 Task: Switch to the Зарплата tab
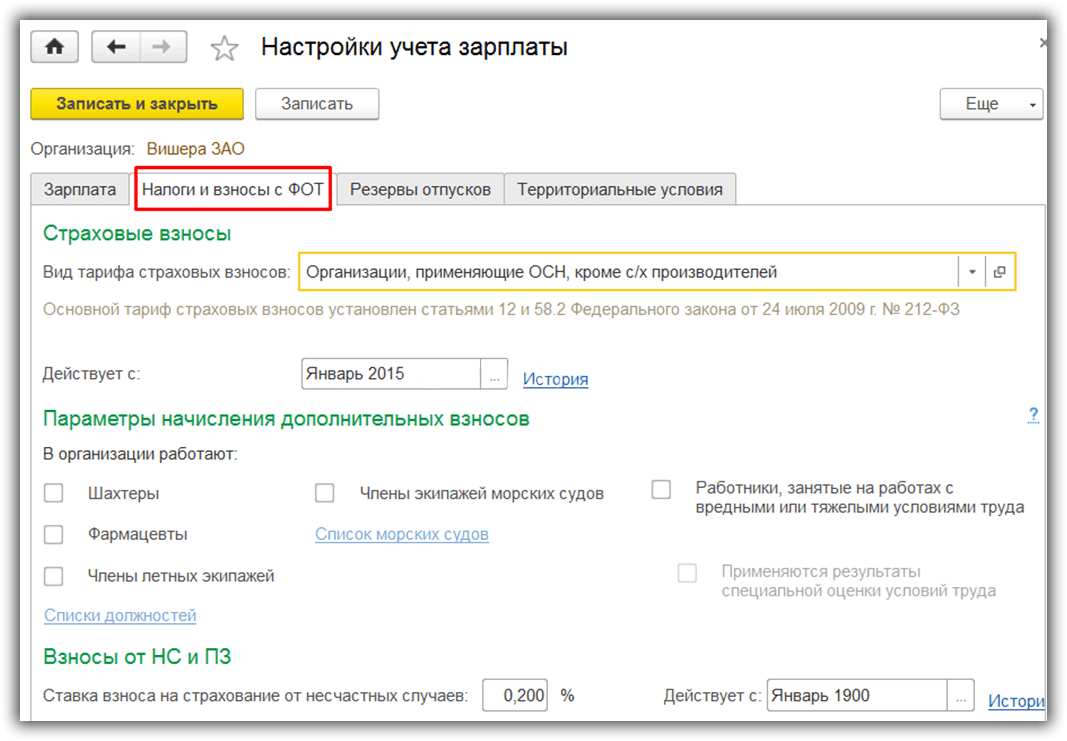click(80, 190)
